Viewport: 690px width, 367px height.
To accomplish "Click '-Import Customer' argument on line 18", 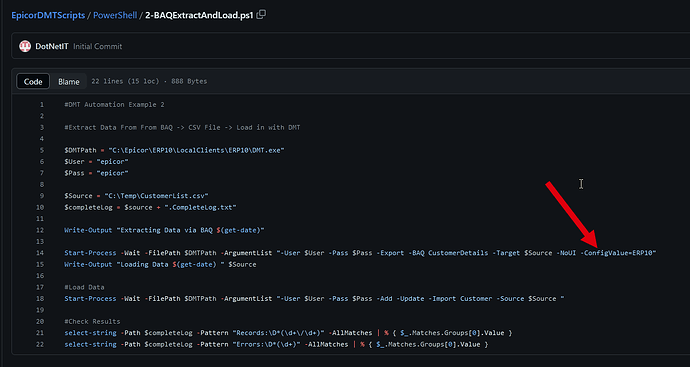I will [x=460, y=299].
